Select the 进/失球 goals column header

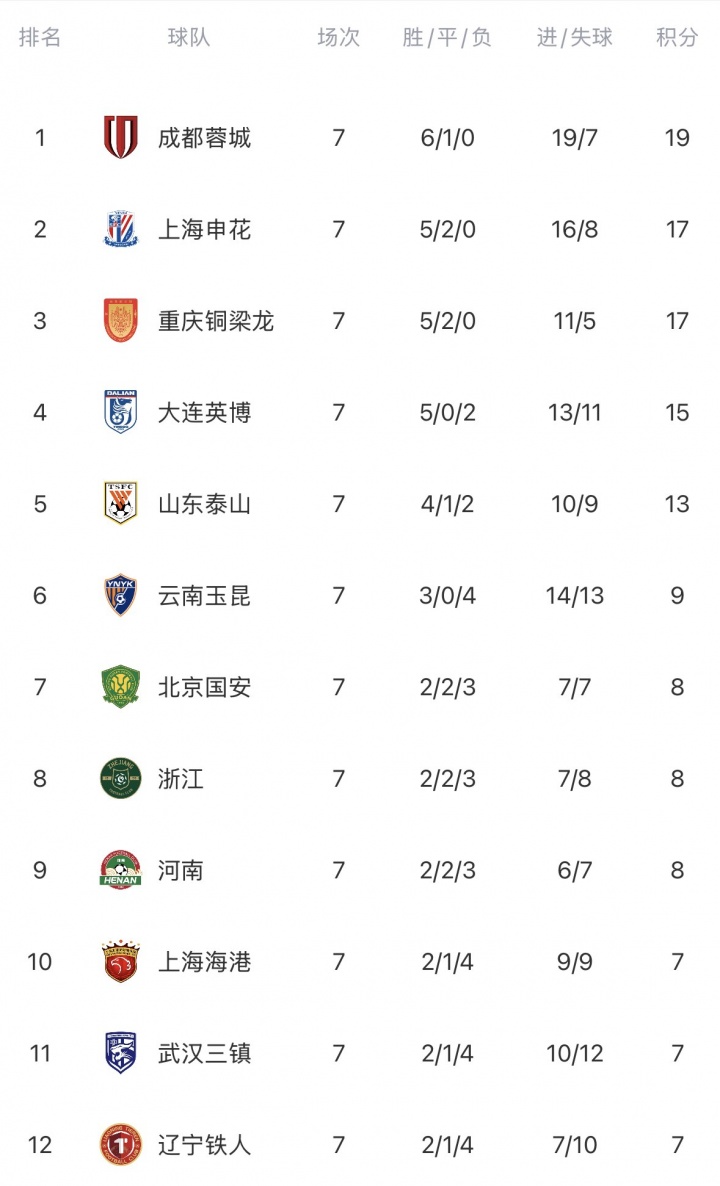coord(574,38)
